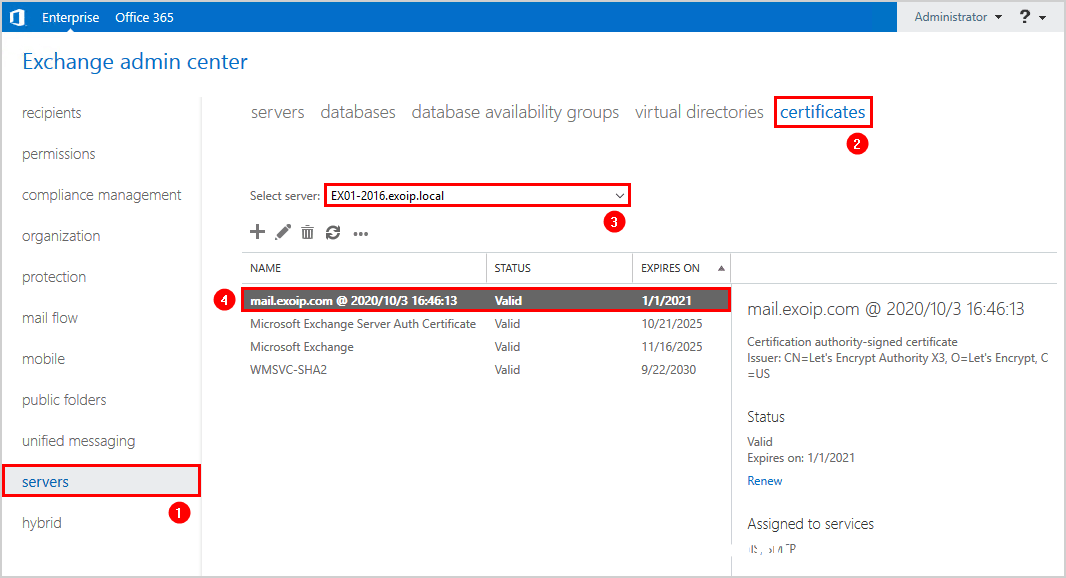
Task: Select servers in the sidebar
Action: point(101,481)
